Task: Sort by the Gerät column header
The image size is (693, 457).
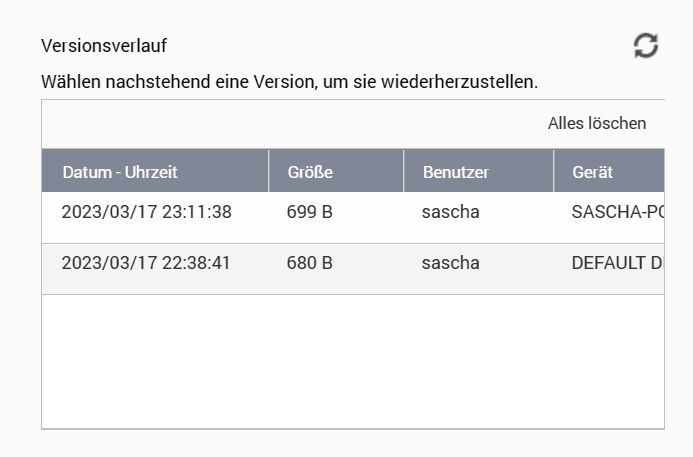Action: 592,172
